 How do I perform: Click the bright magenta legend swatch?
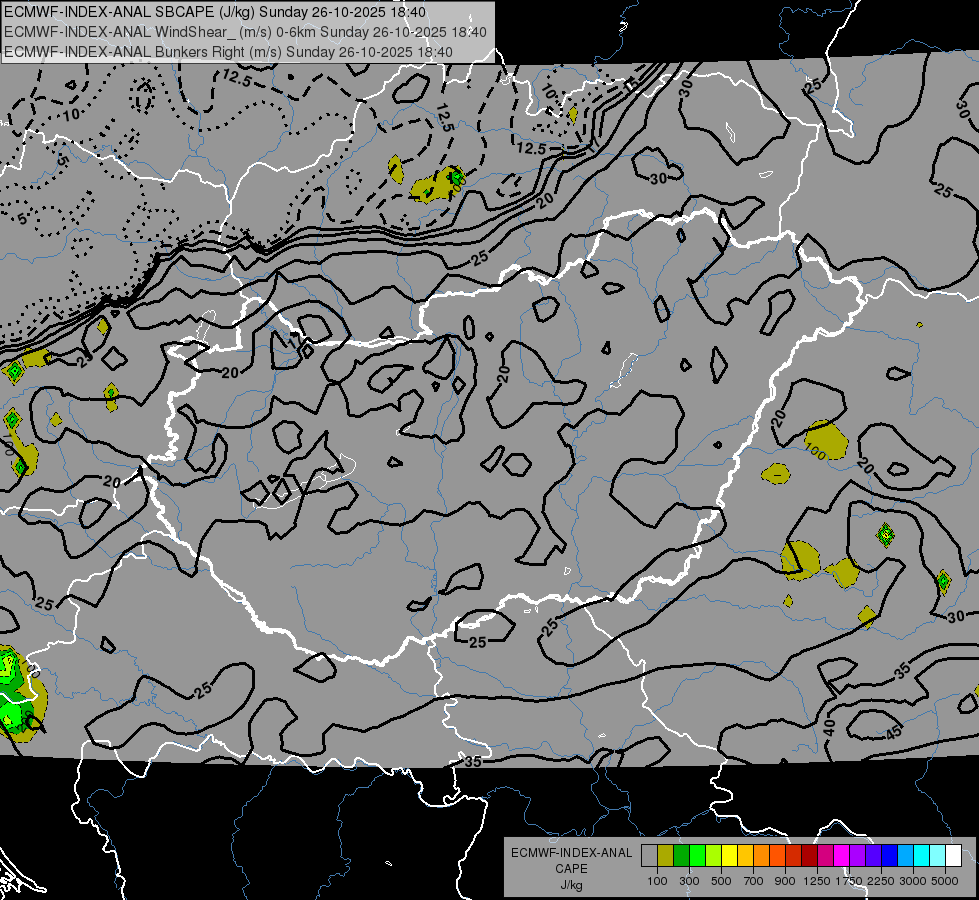click(x=842, y=856)
